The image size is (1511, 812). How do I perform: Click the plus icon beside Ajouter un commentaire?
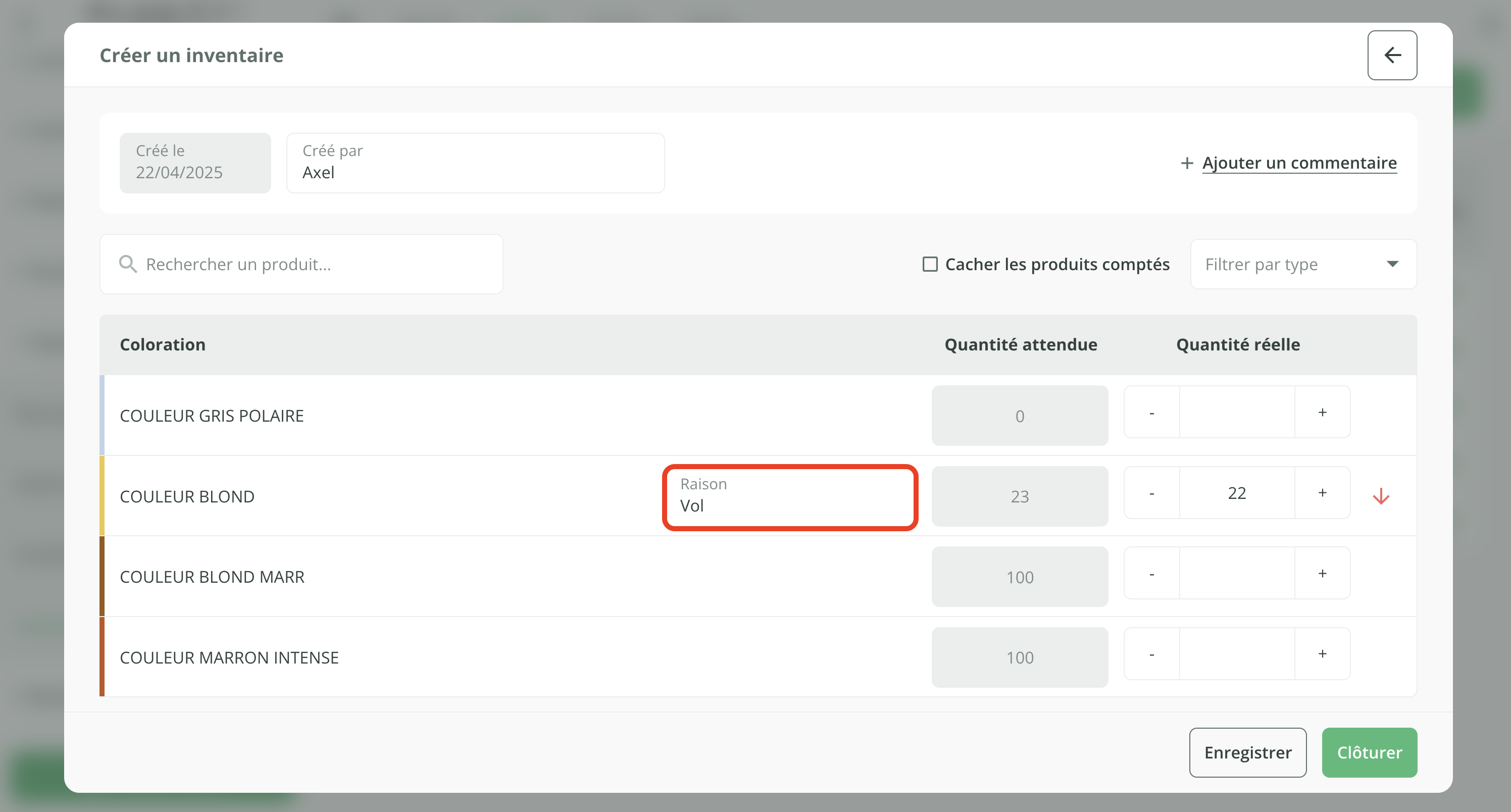coord(1187,163)
